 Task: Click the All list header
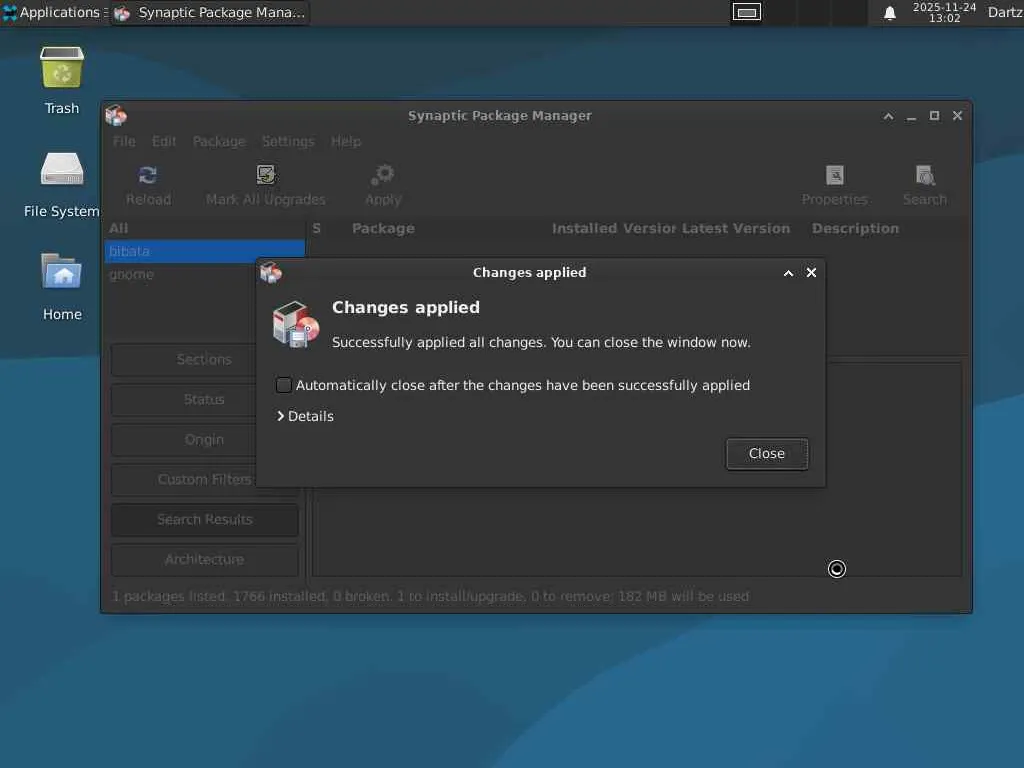click(204, 229)
